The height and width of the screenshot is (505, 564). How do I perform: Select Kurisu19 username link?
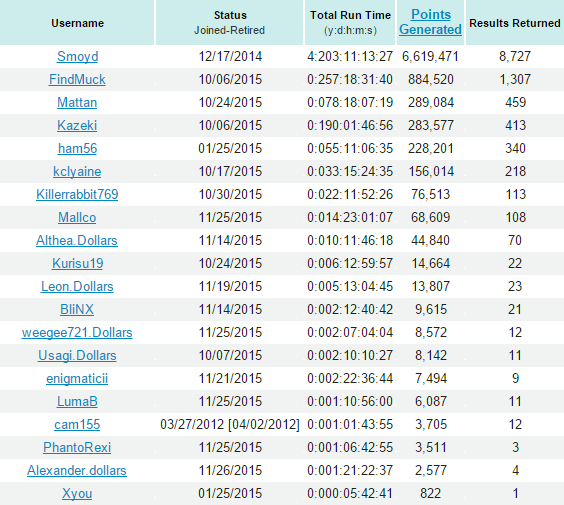pos(77,264)
